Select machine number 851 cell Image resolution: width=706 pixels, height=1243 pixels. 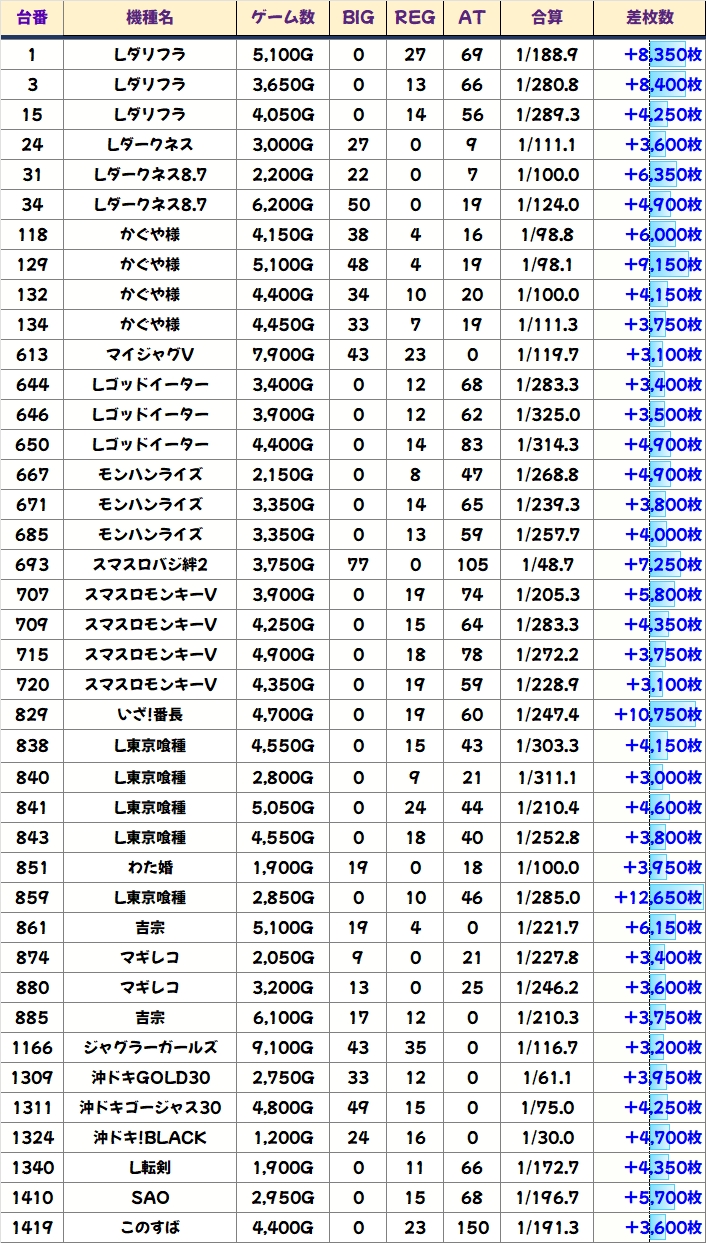[x=32, y=867]
